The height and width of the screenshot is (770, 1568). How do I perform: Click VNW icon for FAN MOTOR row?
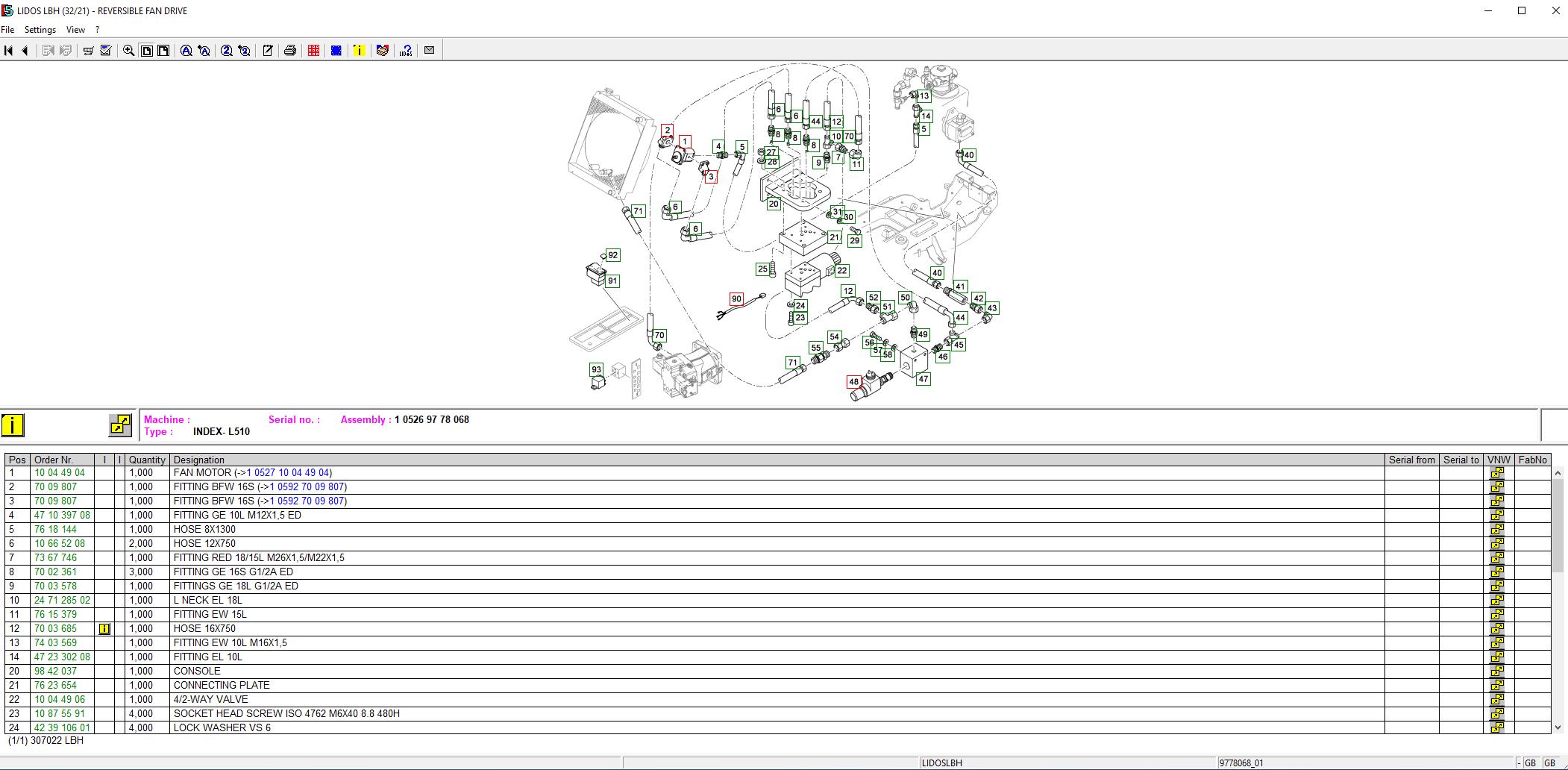[x=1496, y=472]
